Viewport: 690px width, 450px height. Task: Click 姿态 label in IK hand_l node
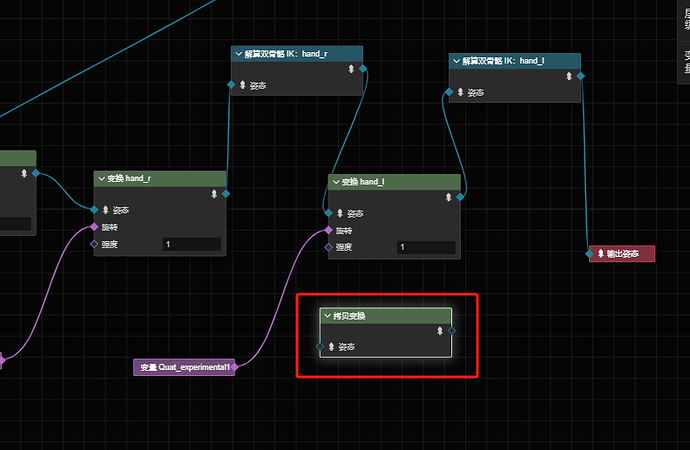point(476,93)
